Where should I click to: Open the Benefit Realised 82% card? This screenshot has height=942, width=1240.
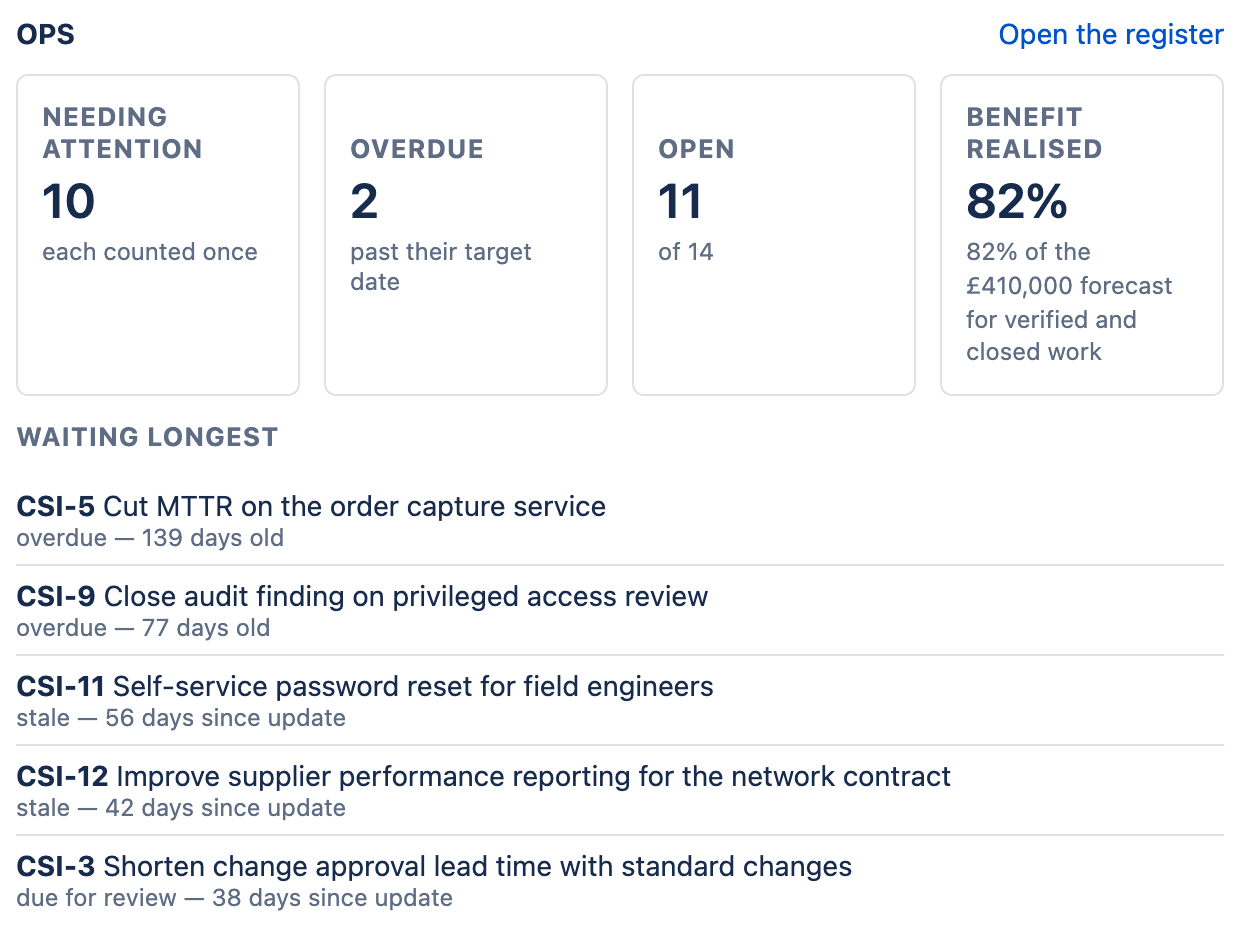pyautogui.click(x=1082, y=235)
